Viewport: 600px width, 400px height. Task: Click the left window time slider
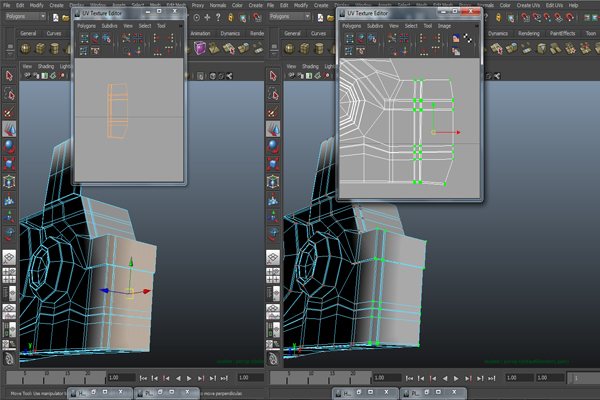point(56,378)
